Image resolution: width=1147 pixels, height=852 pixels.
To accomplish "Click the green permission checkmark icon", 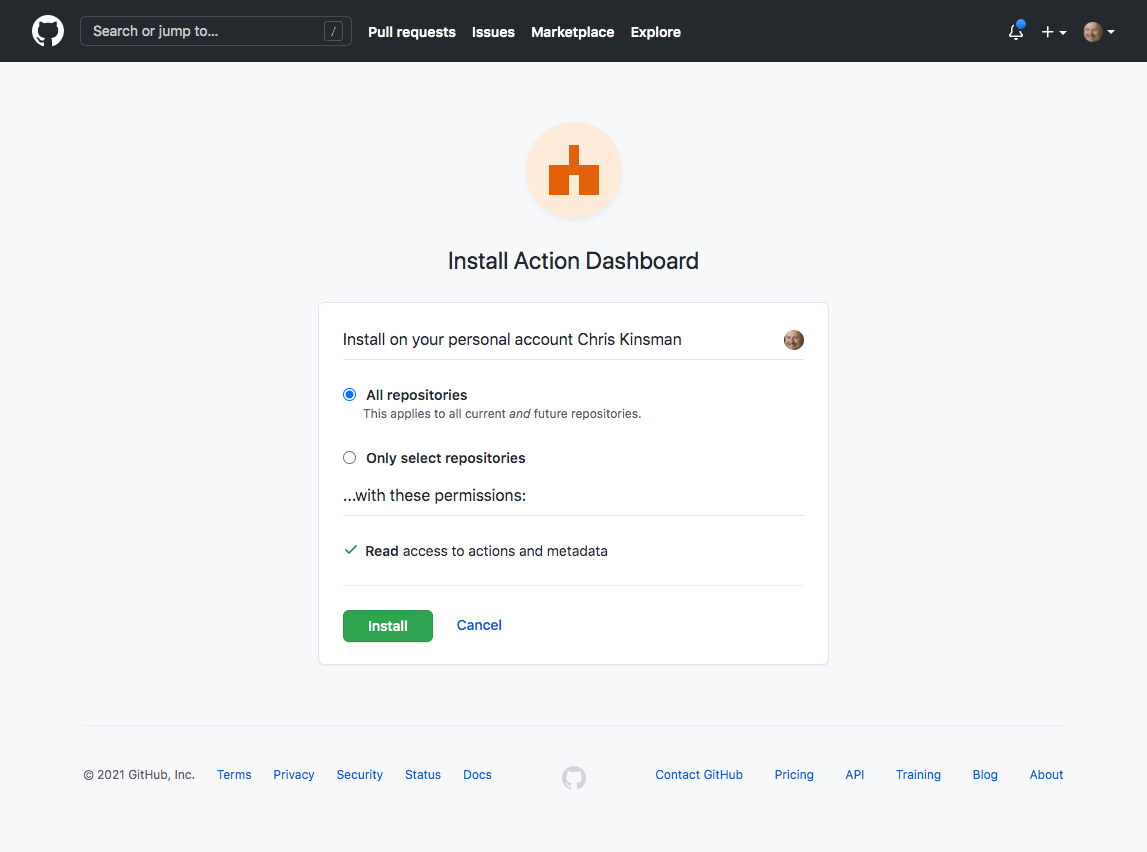I will click(x=350, y=550).
